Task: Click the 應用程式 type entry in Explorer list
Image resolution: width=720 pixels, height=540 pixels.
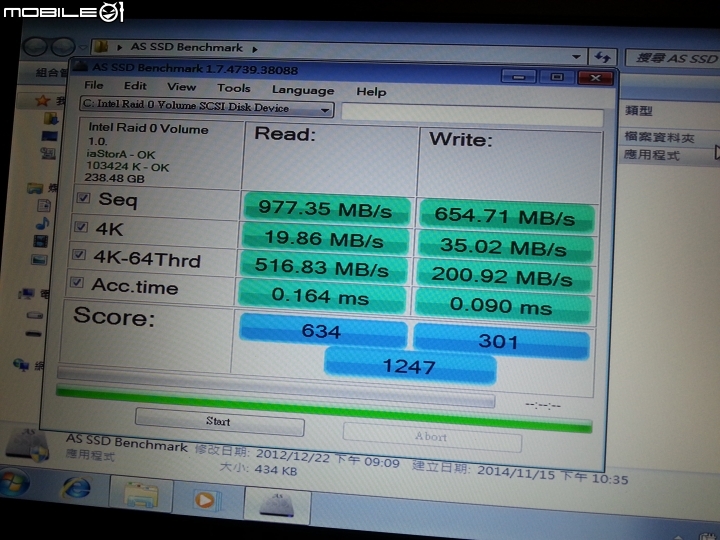Action: [651, 155]
